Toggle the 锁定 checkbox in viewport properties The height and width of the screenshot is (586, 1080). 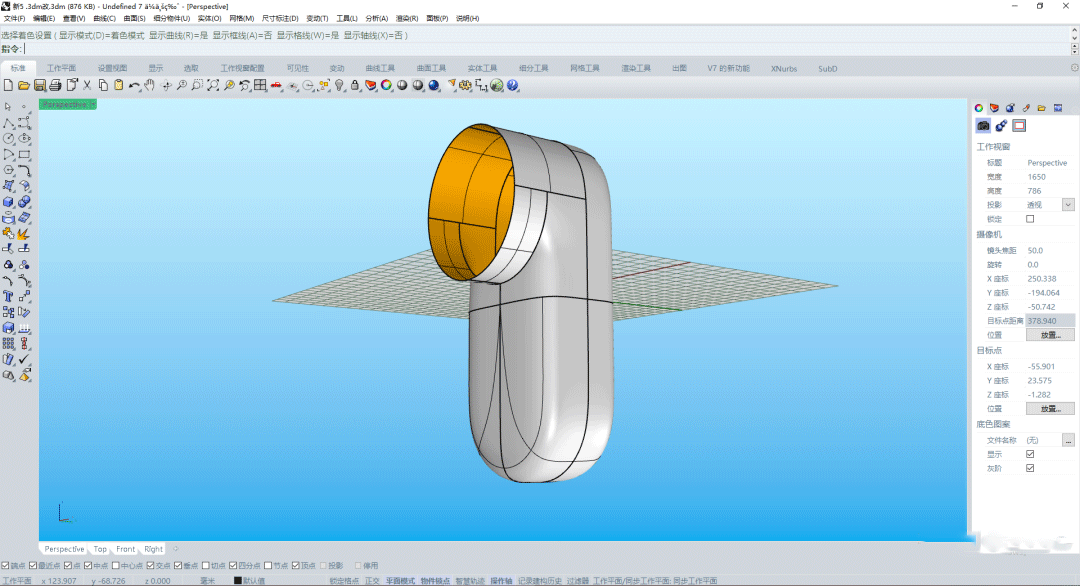[1030, 219]
